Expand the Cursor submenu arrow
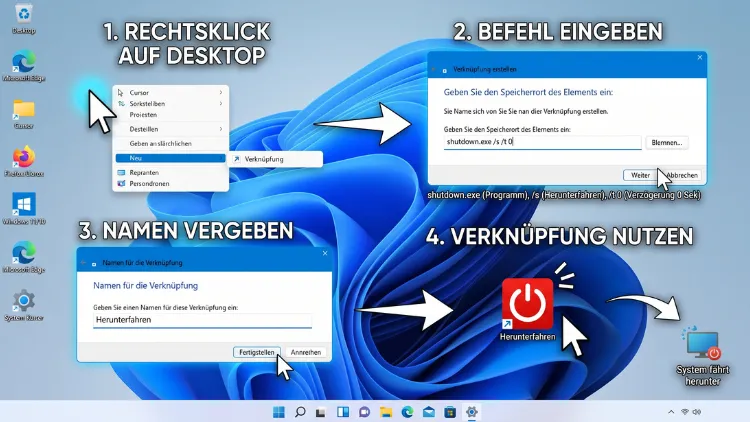750x422 pixels. pos(221,92)
